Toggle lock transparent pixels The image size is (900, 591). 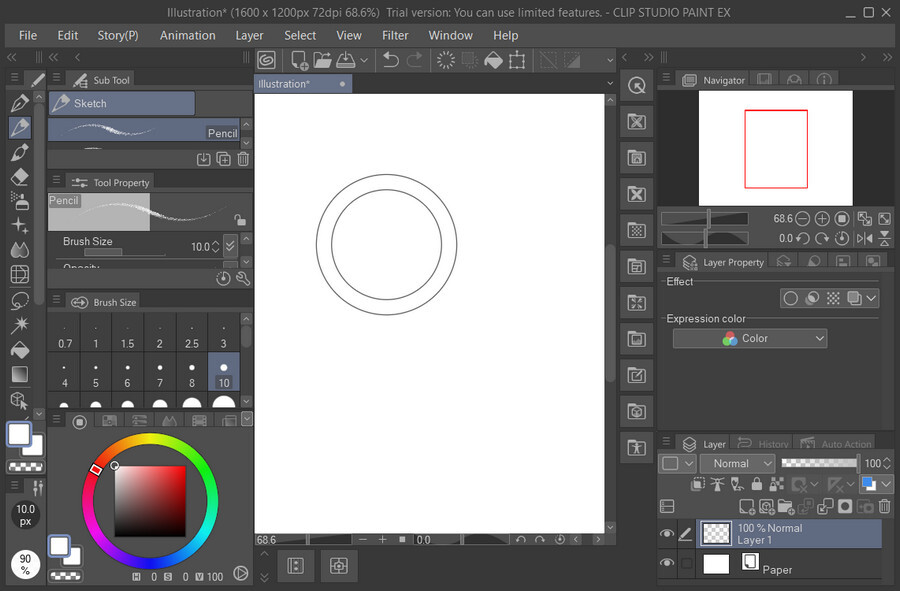[x=776, y=484]
